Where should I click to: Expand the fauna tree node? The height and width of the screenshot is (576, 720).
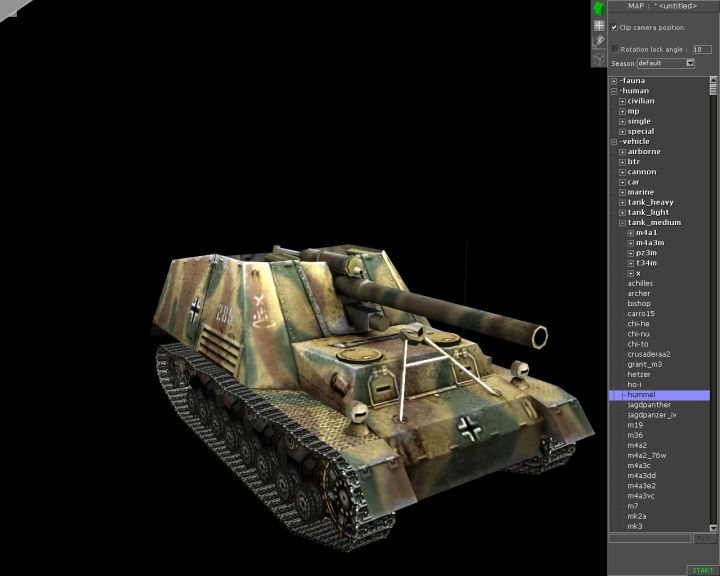point(614,81)
